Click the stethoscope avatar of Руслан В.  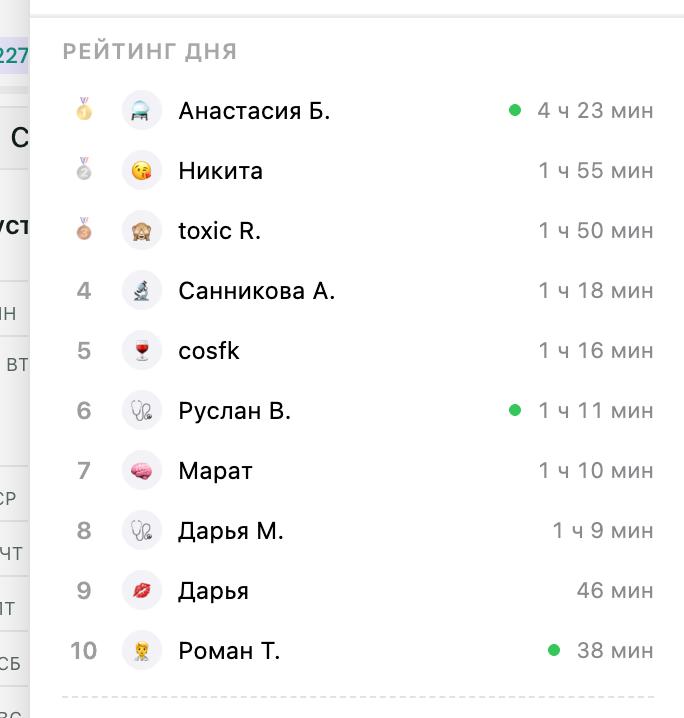click(141, 410)
